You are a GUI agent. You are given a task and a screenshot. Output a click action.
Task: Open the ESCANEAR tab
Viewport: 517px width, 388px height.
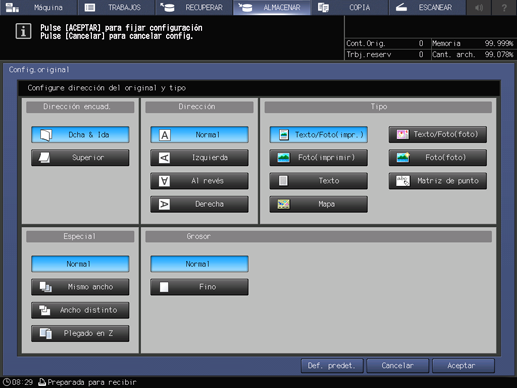tap(427, 7)
